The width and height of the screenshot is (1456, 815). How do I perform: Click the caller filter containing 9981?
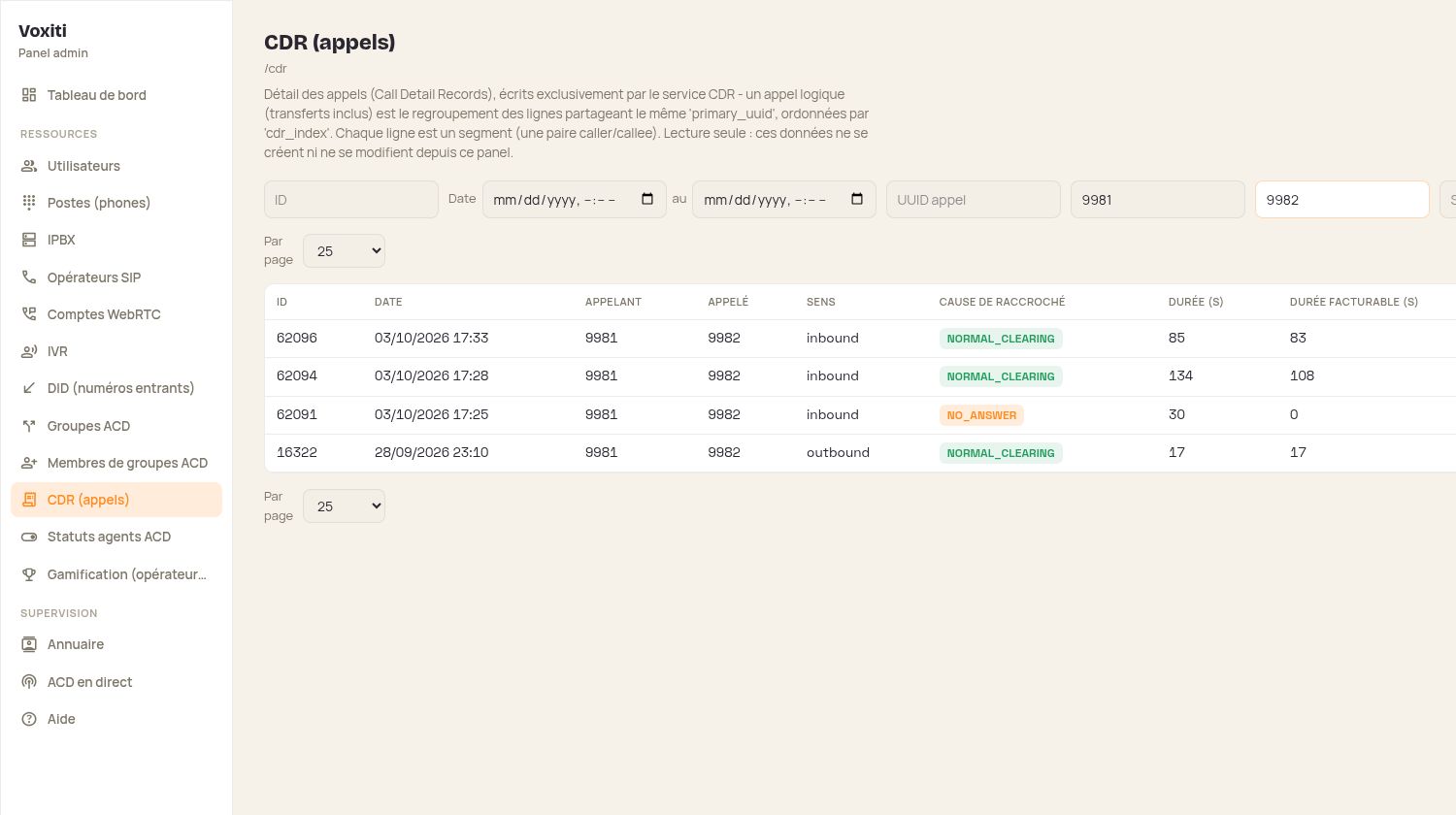coord(1158,200)
